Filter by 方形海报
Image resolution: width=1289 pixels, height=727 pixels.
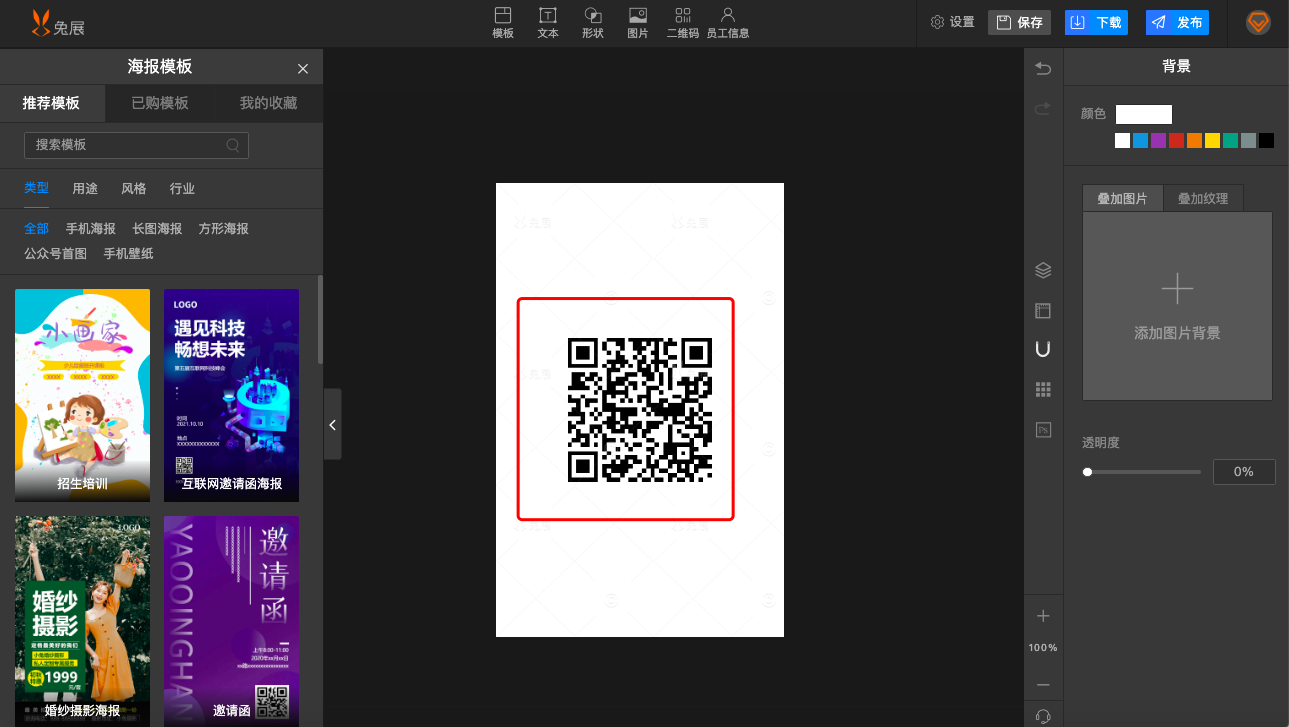pyautogui.click(x=224, y=229)
